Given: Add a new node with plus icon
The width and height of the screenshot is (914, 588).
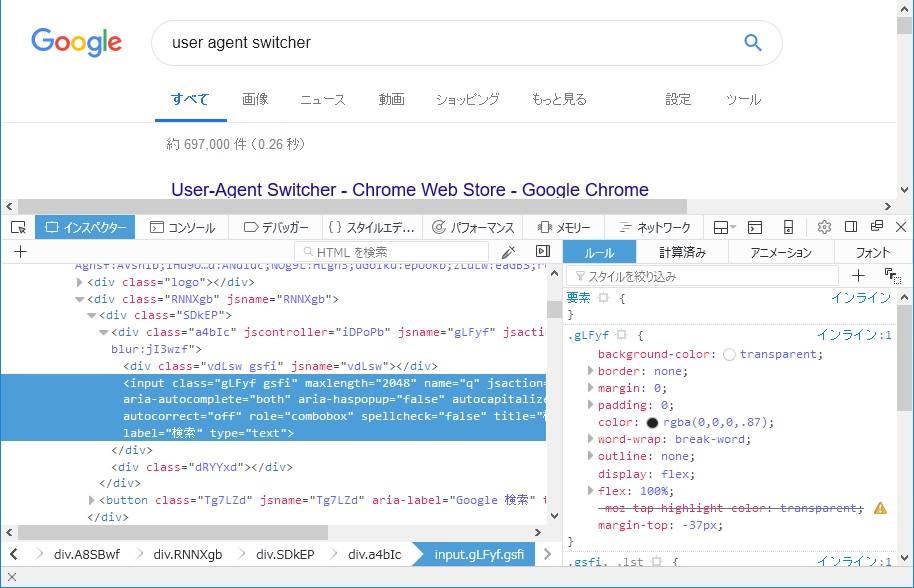Looking at the screenshot, I should (x=20, y=252).
